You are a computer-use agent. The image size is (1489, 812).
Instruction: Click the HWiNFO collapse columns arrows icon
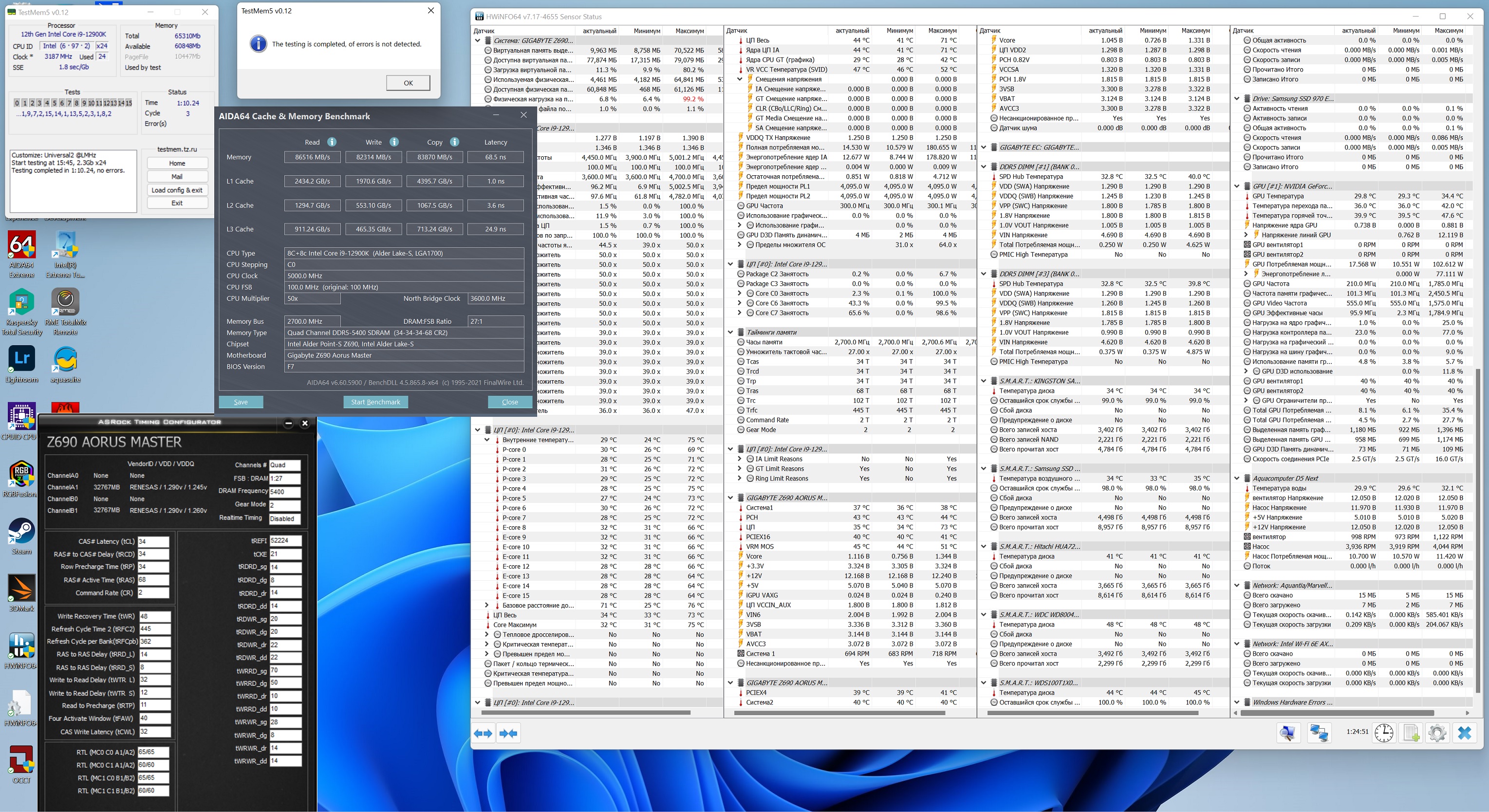click(509, 733)
